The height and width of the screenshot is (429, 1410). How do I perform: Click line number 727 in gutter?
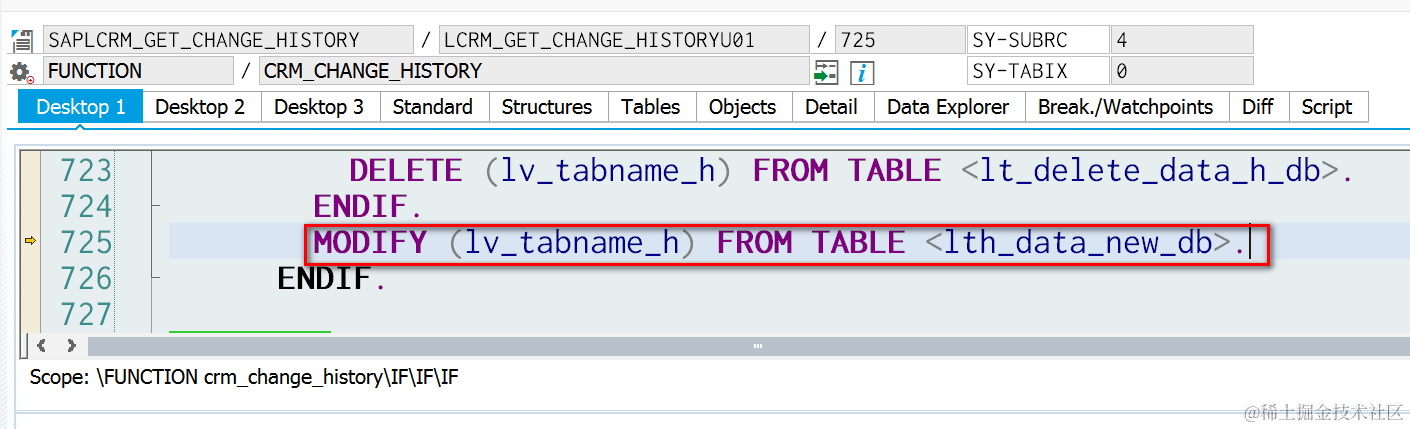(x=86, y=315)
